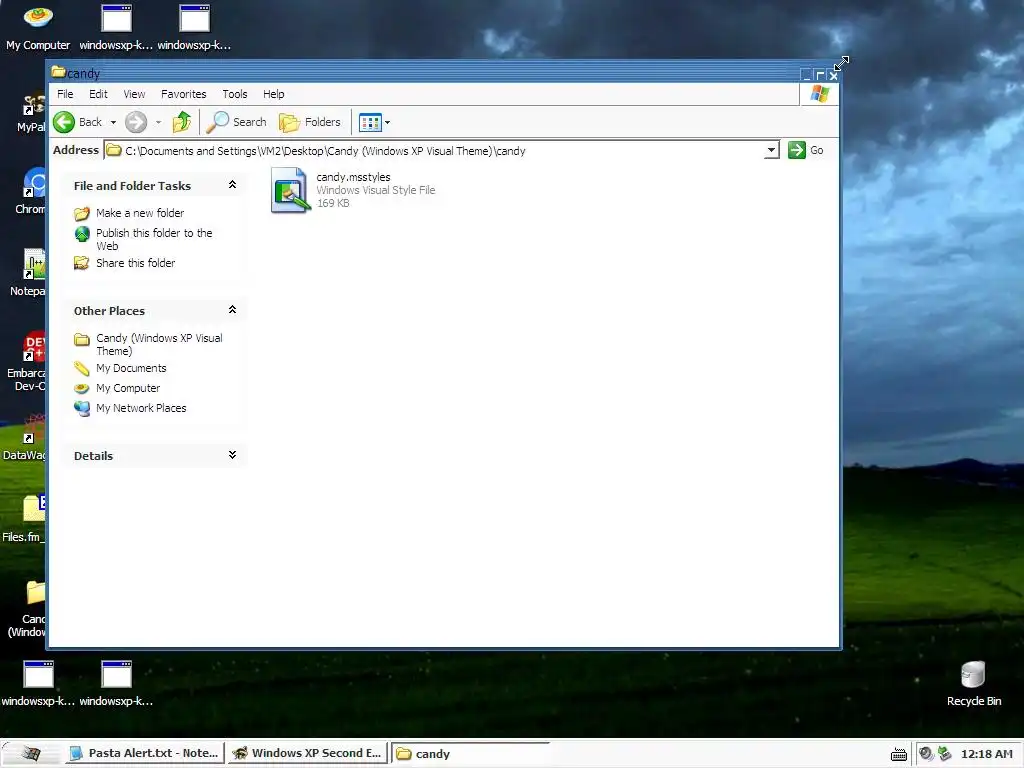This screenshot has width=1024, height=768.
Task: Toggle the Folders pane button
Action: (x=310, y=122)
